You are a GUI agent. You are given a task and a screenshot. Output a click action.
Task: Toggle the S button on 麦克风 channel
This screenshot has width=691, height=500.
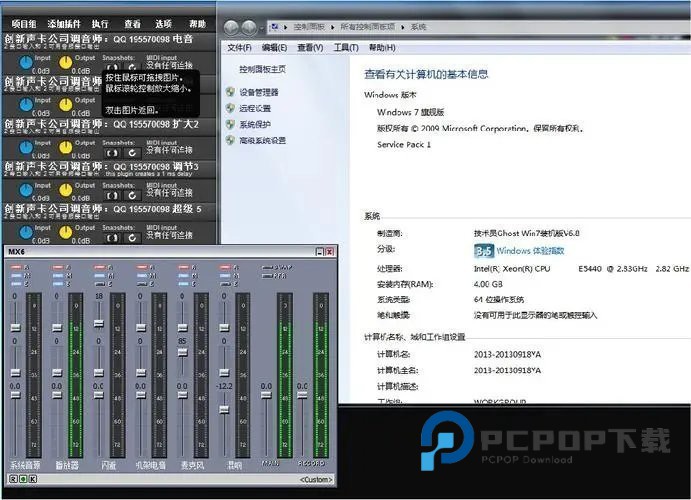184,284
